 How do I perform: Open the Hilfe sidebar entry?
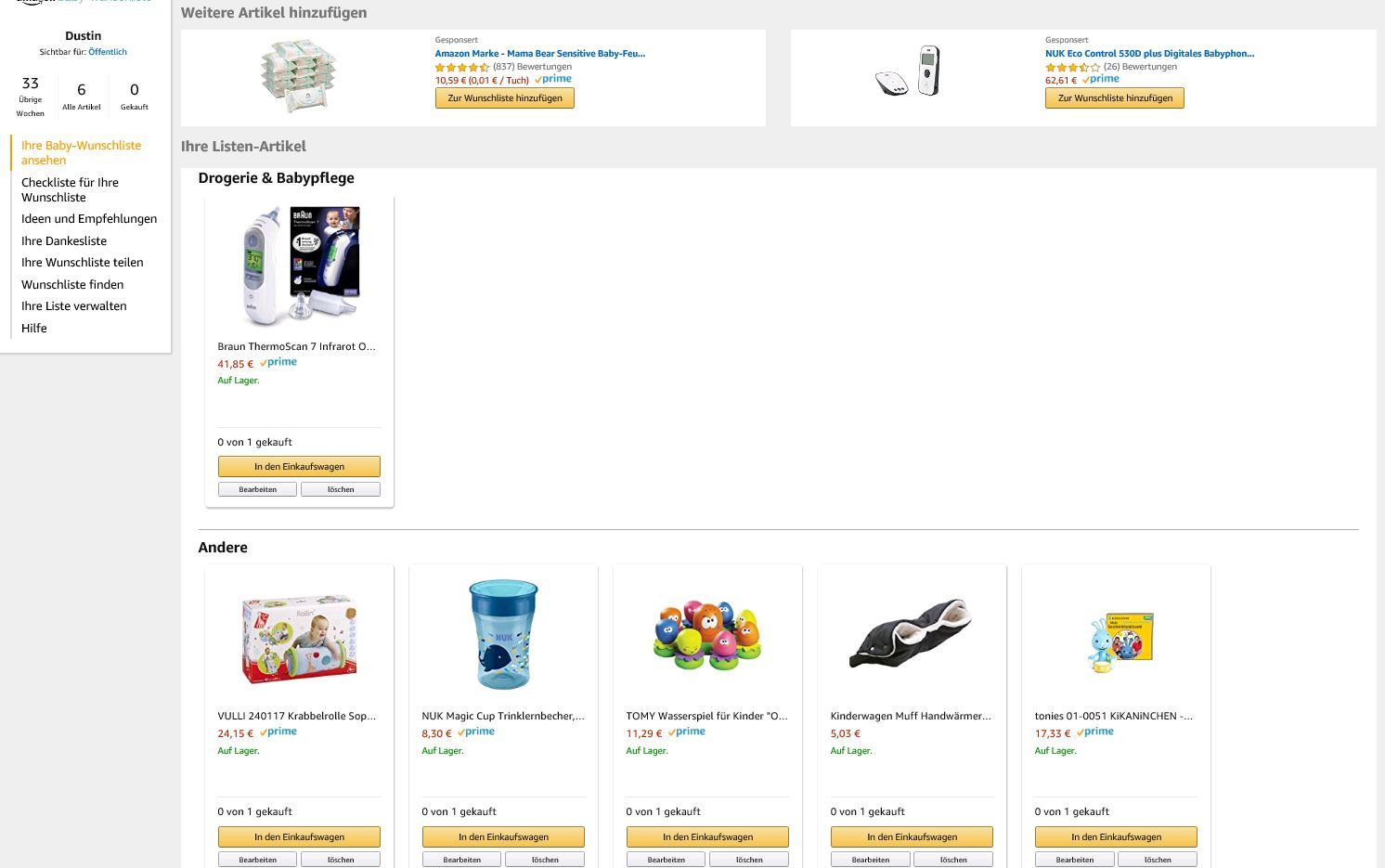34,329
